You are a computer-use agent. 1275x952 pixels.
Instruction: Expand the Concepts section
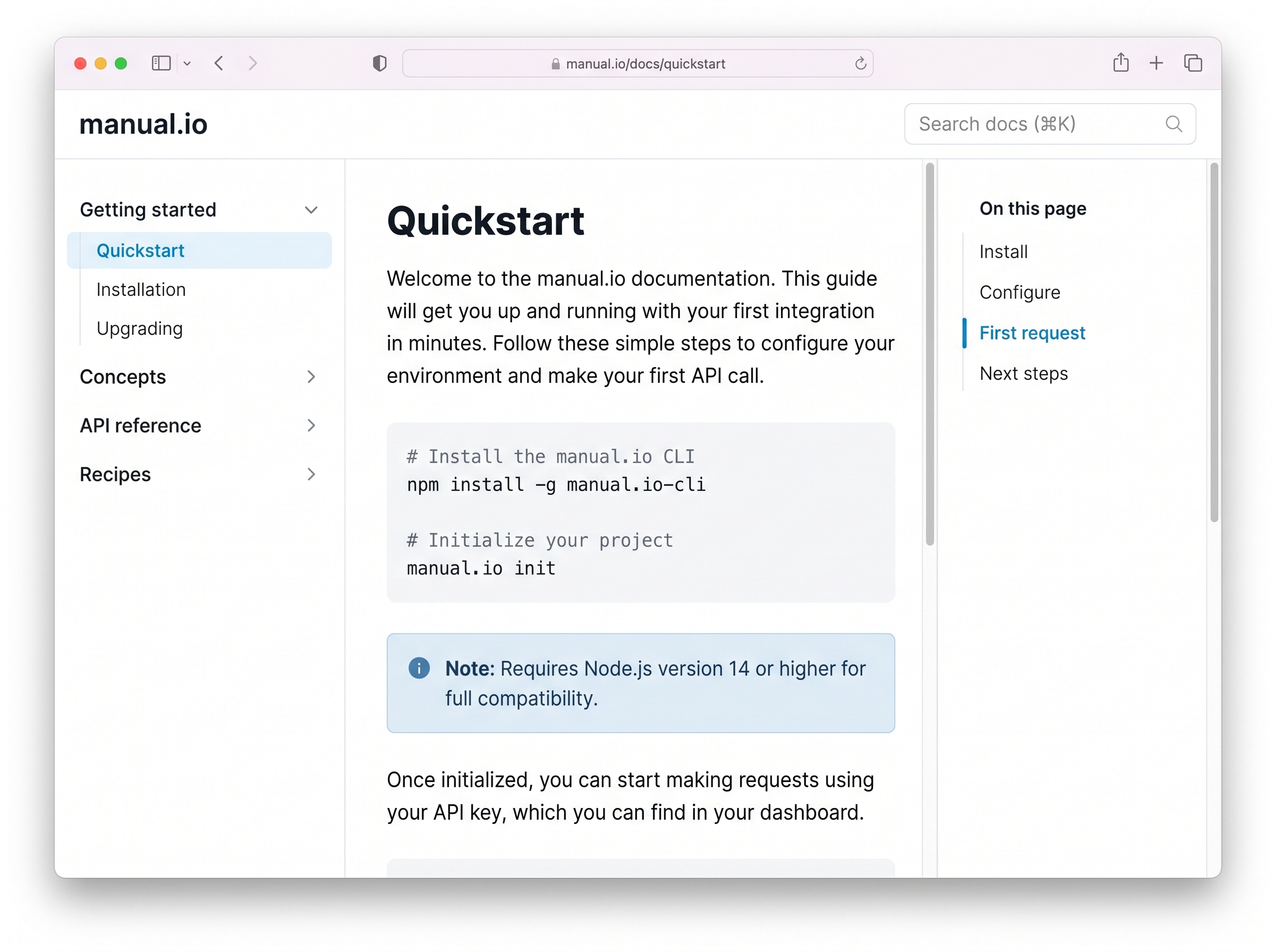click(x=199, y=377)
